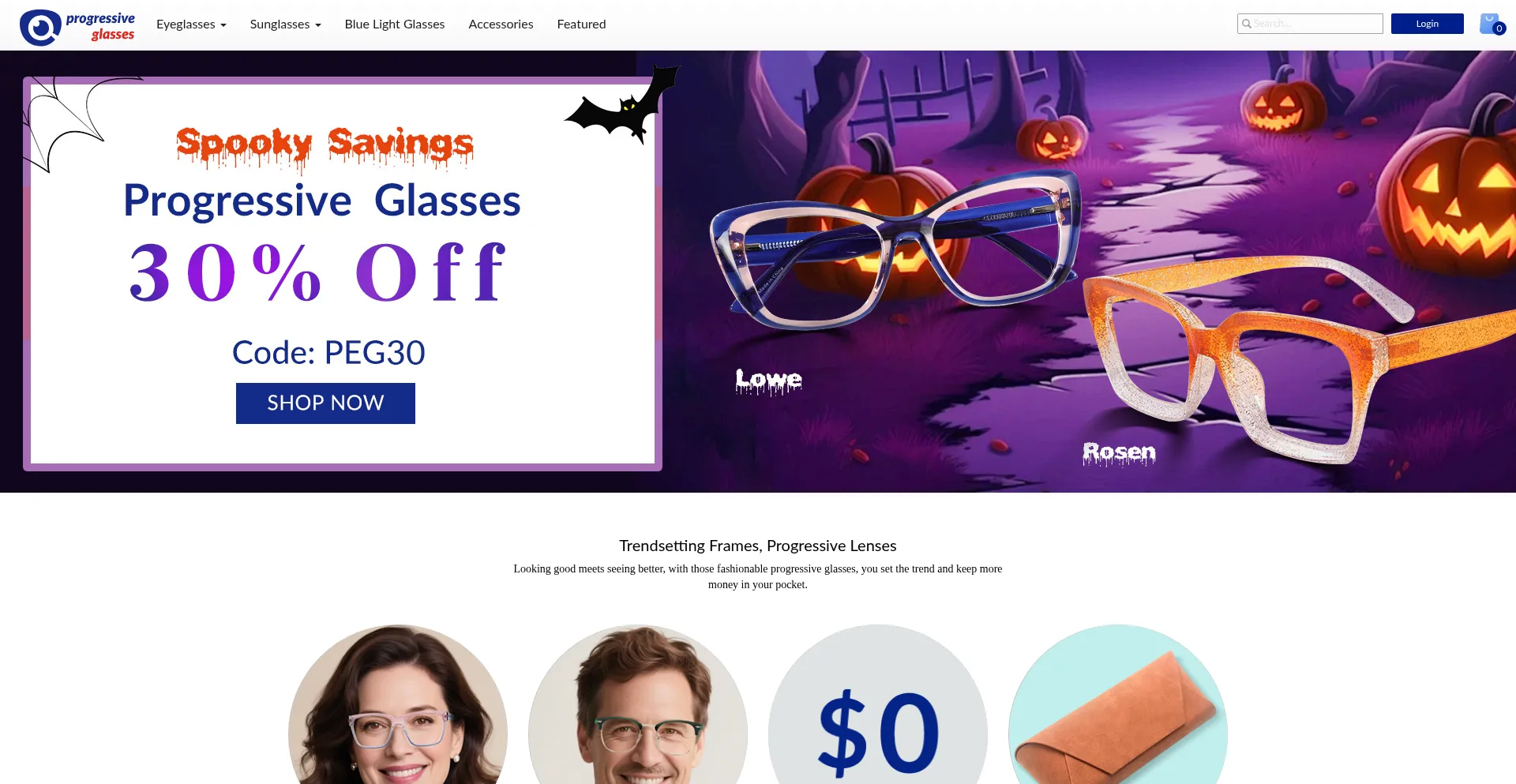Open the orange glasses case image

(1118, 704)
